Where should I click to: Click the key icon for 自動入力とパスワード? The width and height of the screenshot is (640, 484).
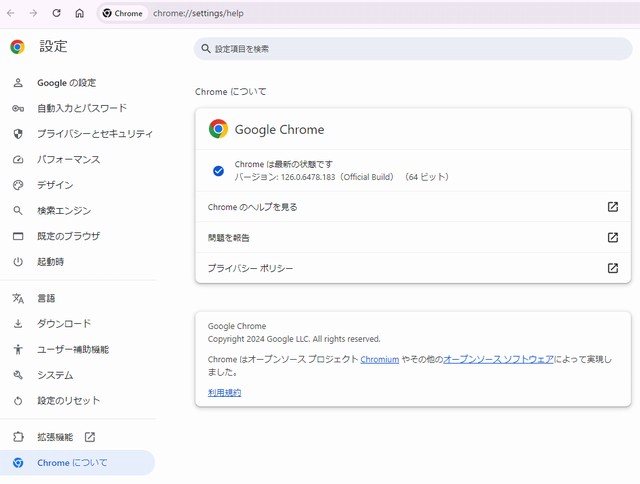18,109
